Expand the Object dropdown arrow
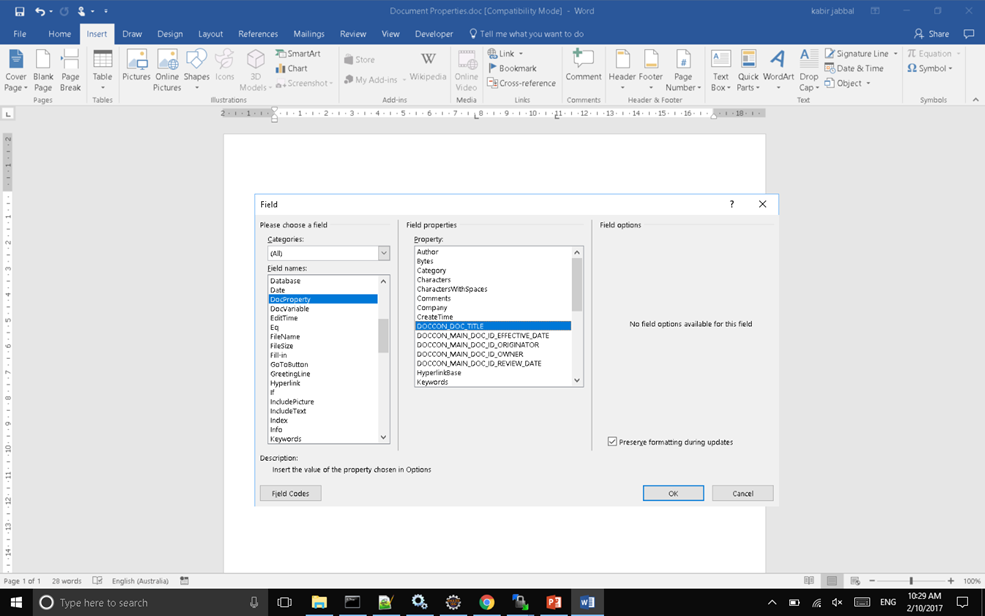Image resolution: width=985 pixels, height=616 pixels. click(x=868, y=84)
